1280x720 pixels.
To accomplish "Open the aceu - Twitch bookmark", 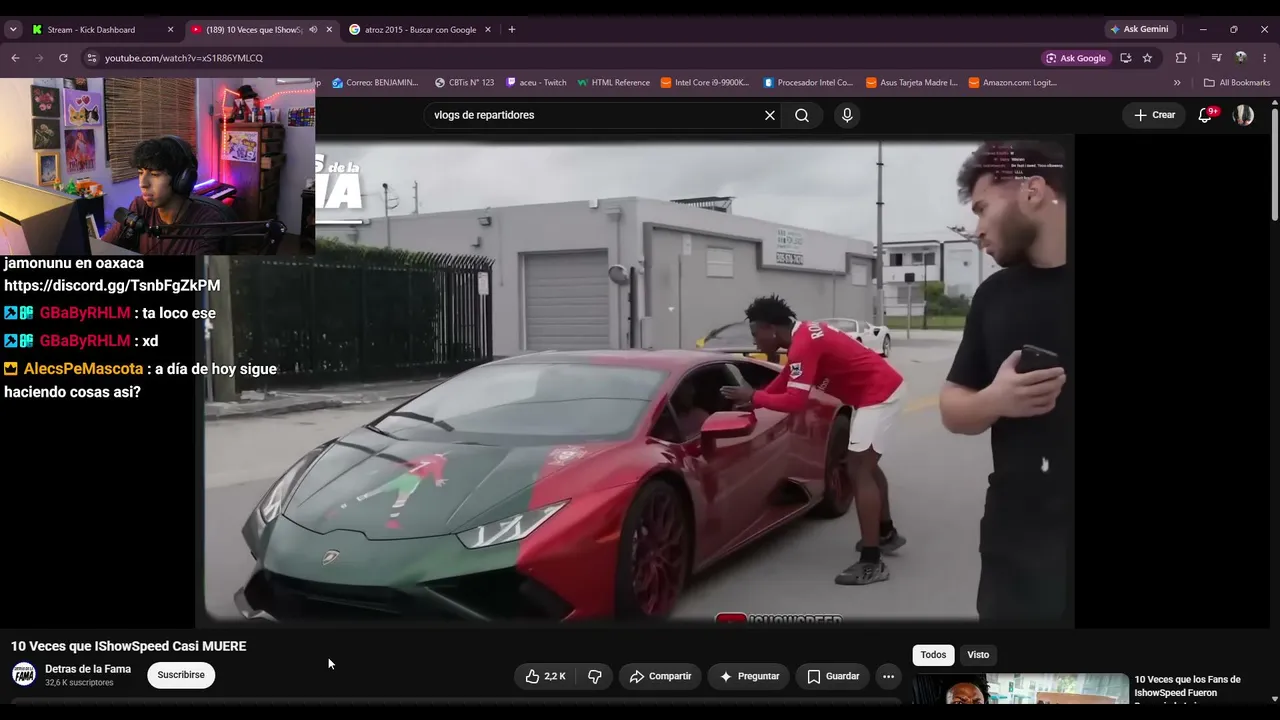I will (536, 83).
